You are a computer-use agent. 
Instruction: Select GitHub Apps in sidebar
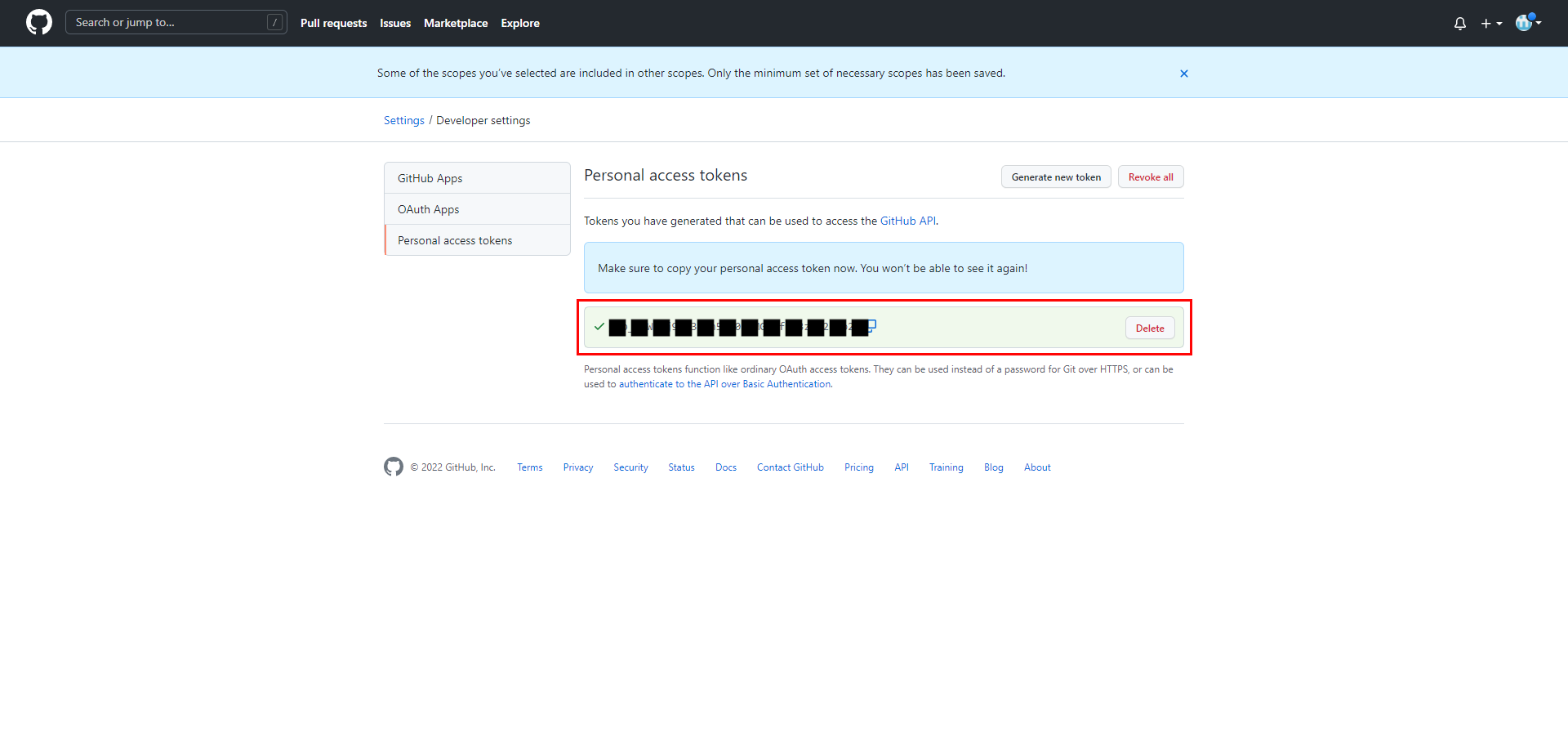coord(477,178)
